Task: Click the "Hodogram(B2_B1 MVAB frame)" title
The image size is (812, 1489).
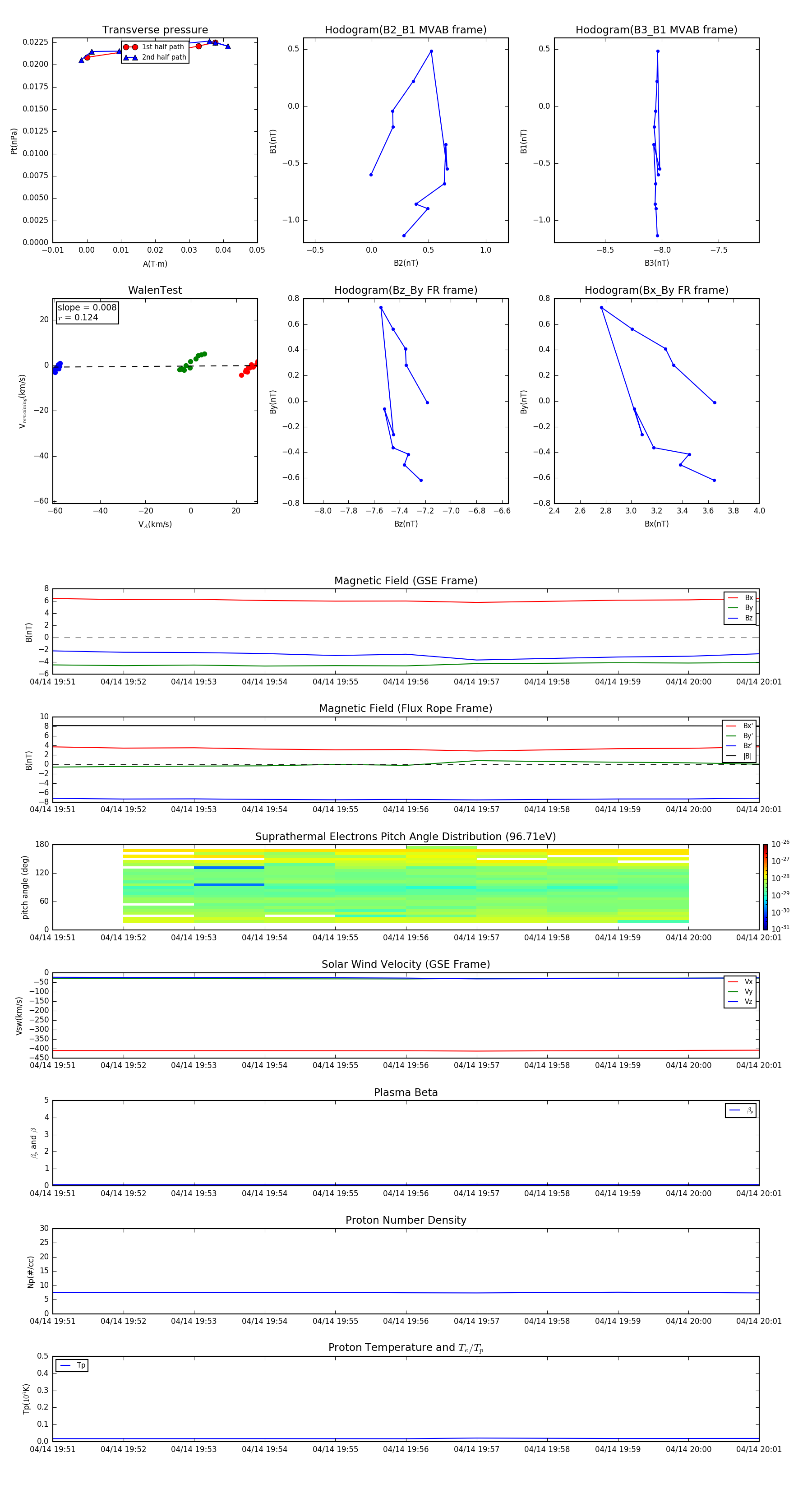Action: [406, 30]
